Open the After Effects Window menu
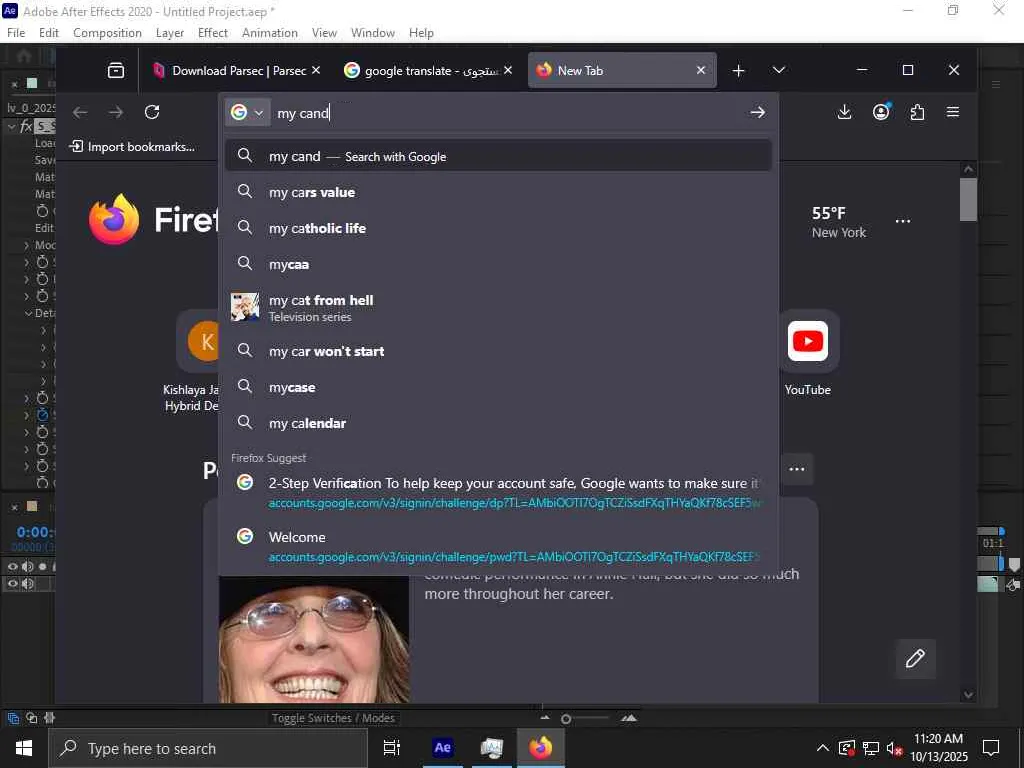The image size is (1024, 768). click(x=373, y=33)
